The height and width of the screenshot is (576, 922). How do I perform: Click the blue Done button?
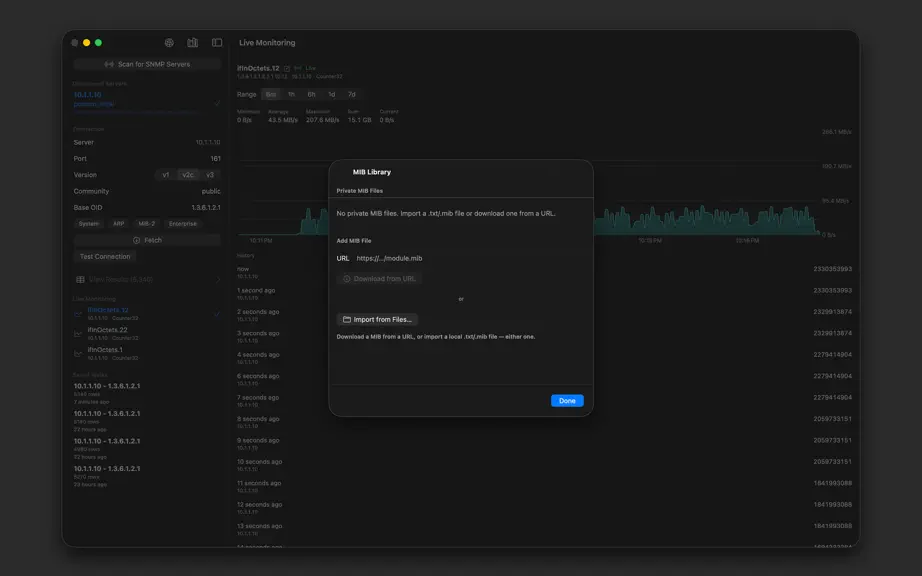click(x=567, y=400)
